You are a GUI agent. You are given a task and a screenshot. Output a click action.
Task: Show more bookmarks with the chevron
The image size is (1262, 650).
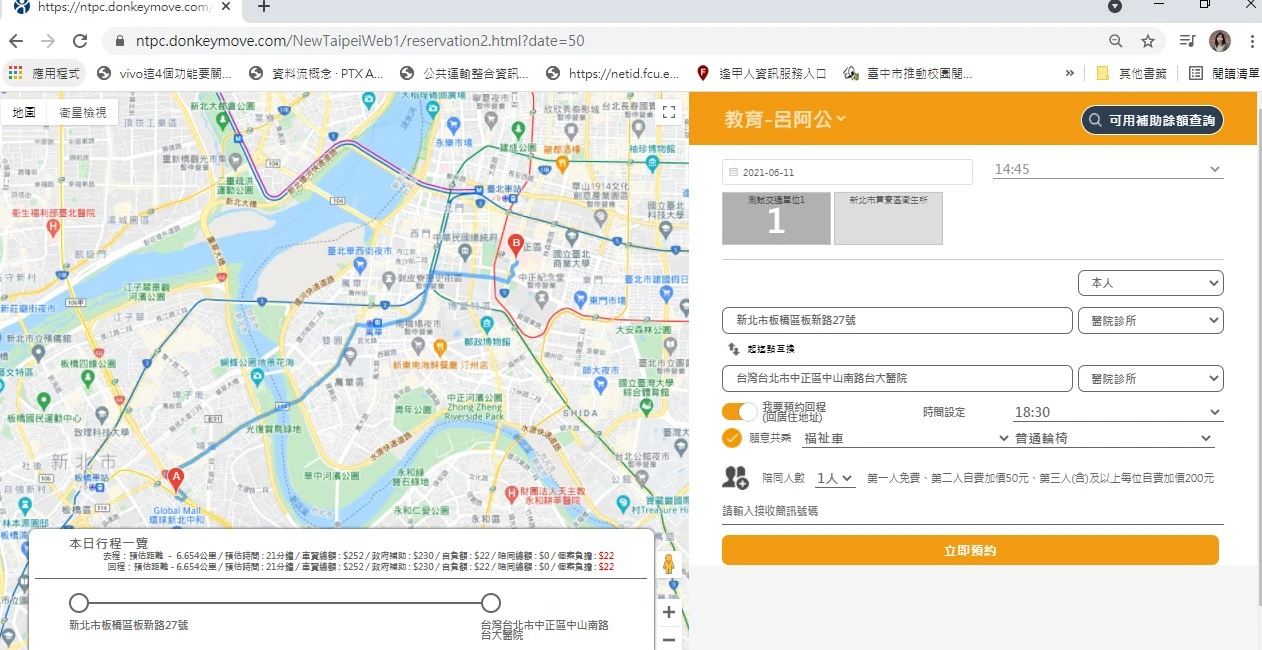click(x=1070, y=73)
